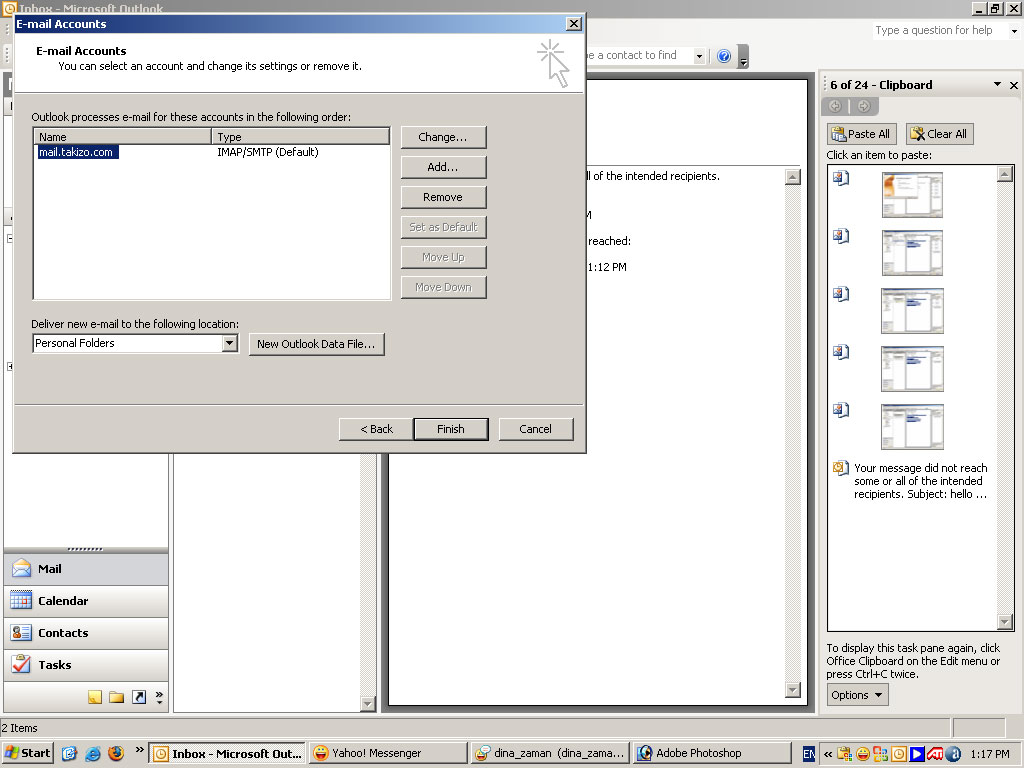This screenshot has height=768, width=1024.
Task: Open the Clipboard pane title dropdown arrow
Action: [x=997, y=84]
